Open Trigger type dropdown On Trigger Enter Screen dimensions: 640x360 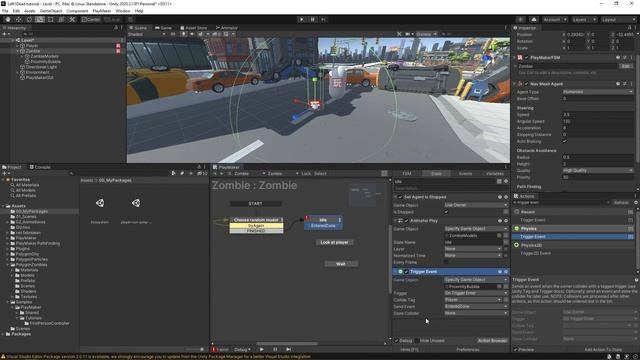coord(476,293)
